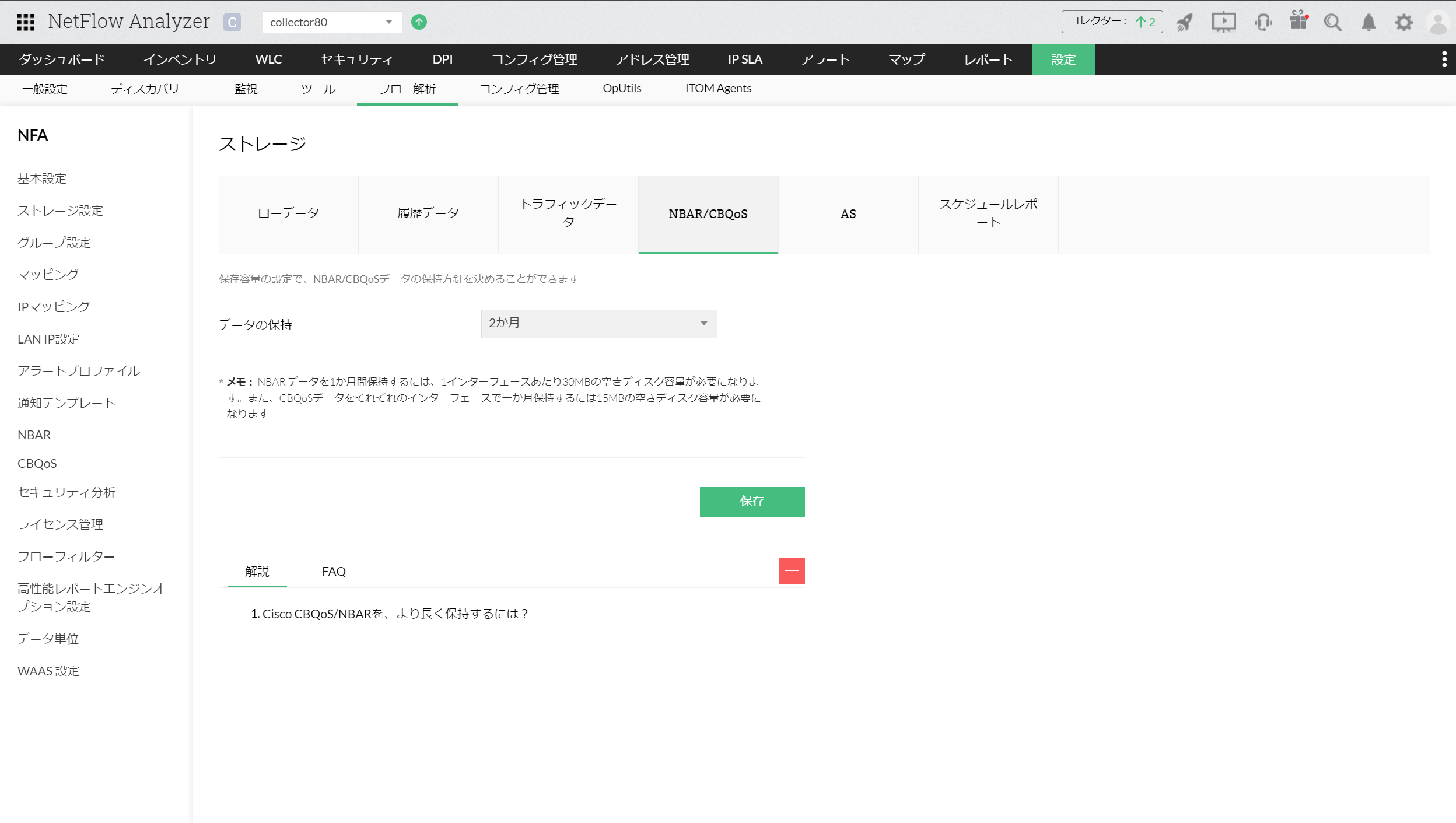Click the green collector status arrow icon

click(x=419, y=22)
